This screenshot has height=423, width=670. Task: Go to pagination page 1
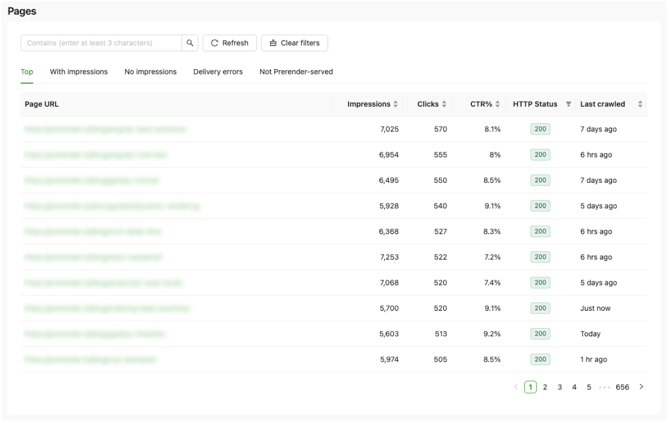[530, 387]
